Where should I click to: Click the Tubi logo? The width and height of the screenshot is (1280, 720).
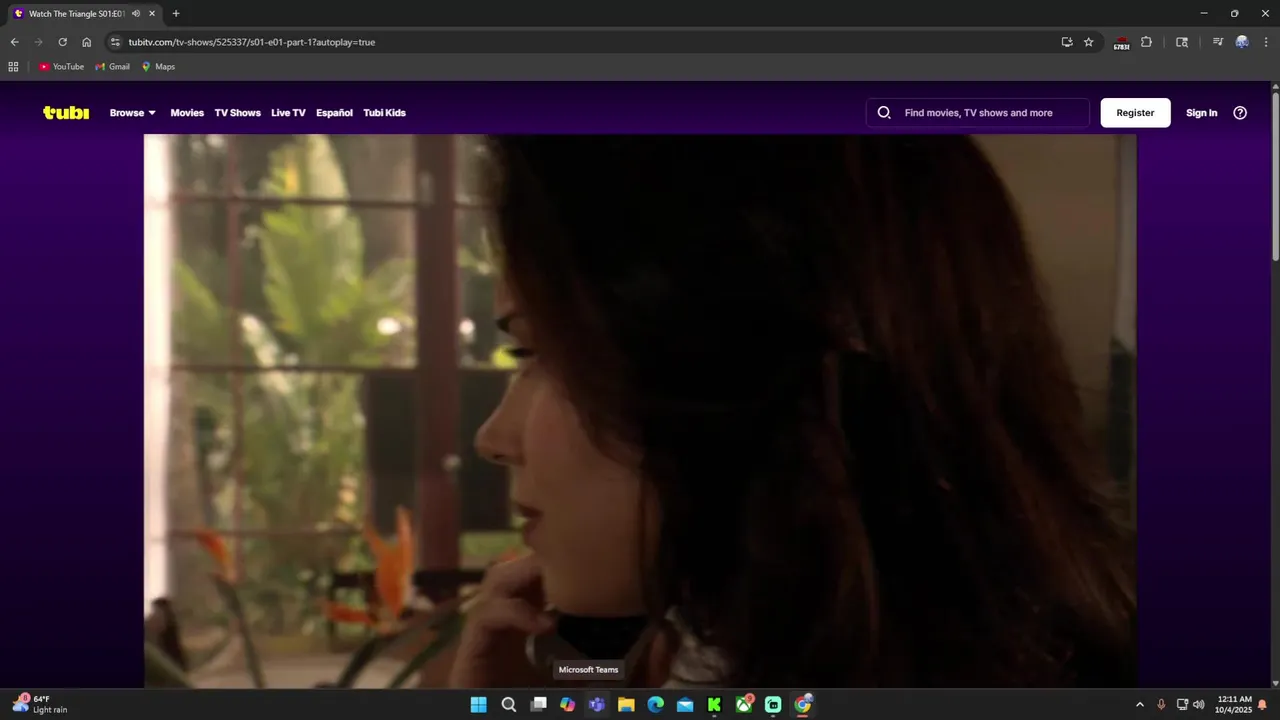coord(66,113)
